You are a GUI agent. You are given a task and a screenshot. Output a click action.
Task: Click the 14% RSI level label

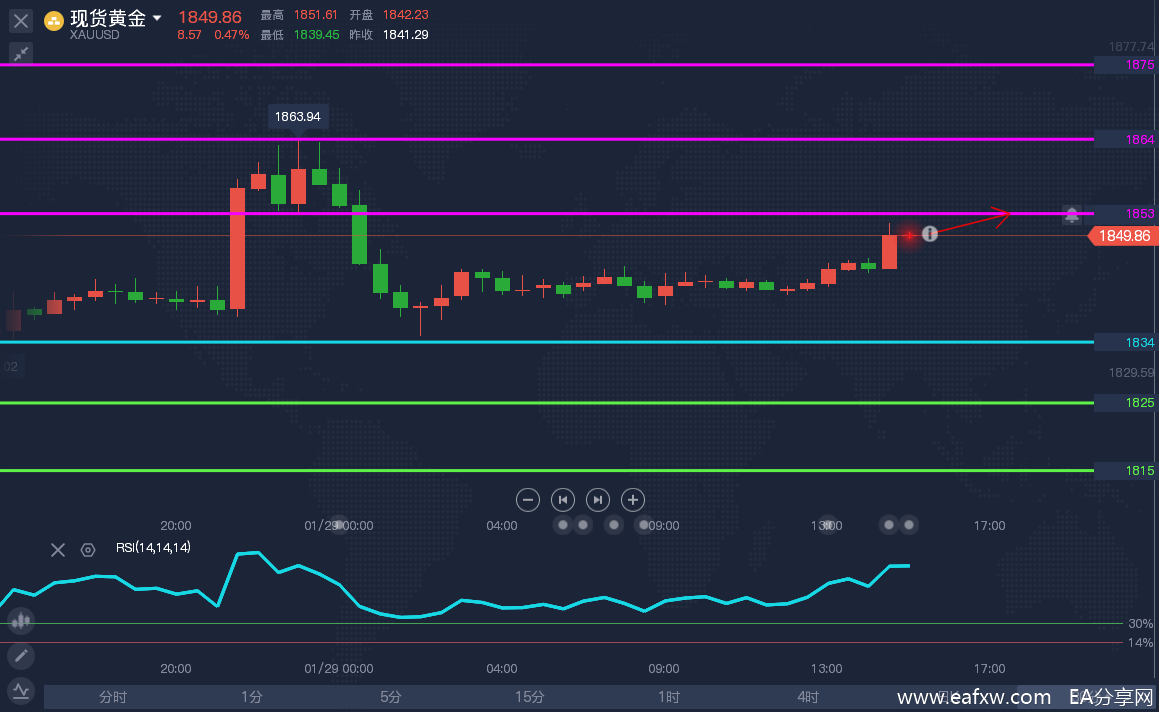1141,643
